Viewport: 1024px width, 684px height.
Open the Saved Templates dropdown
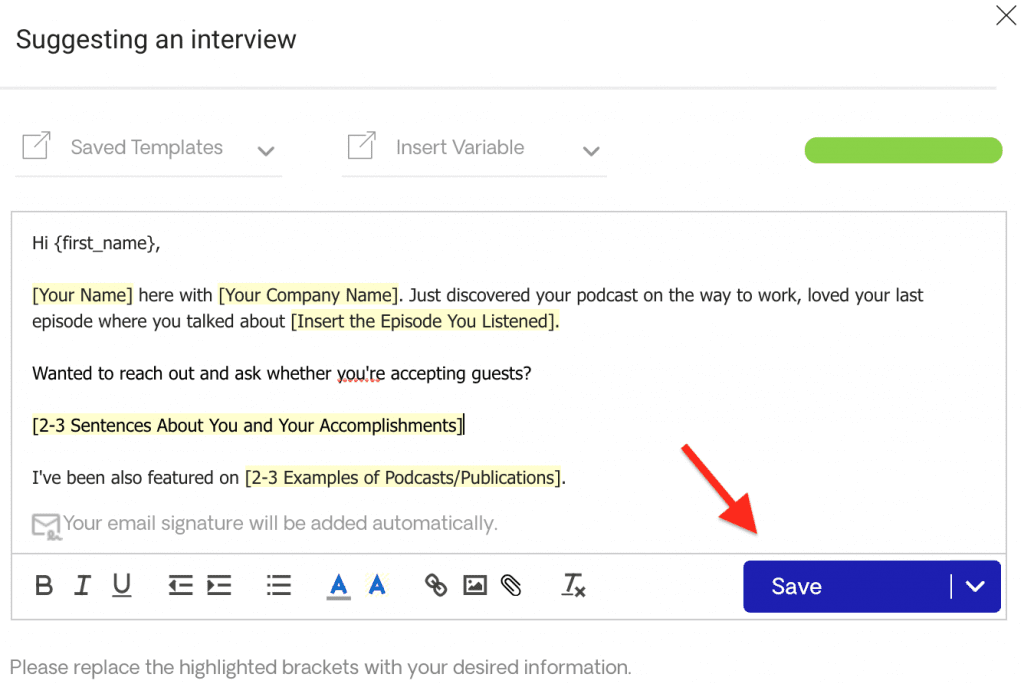(148, 148)
